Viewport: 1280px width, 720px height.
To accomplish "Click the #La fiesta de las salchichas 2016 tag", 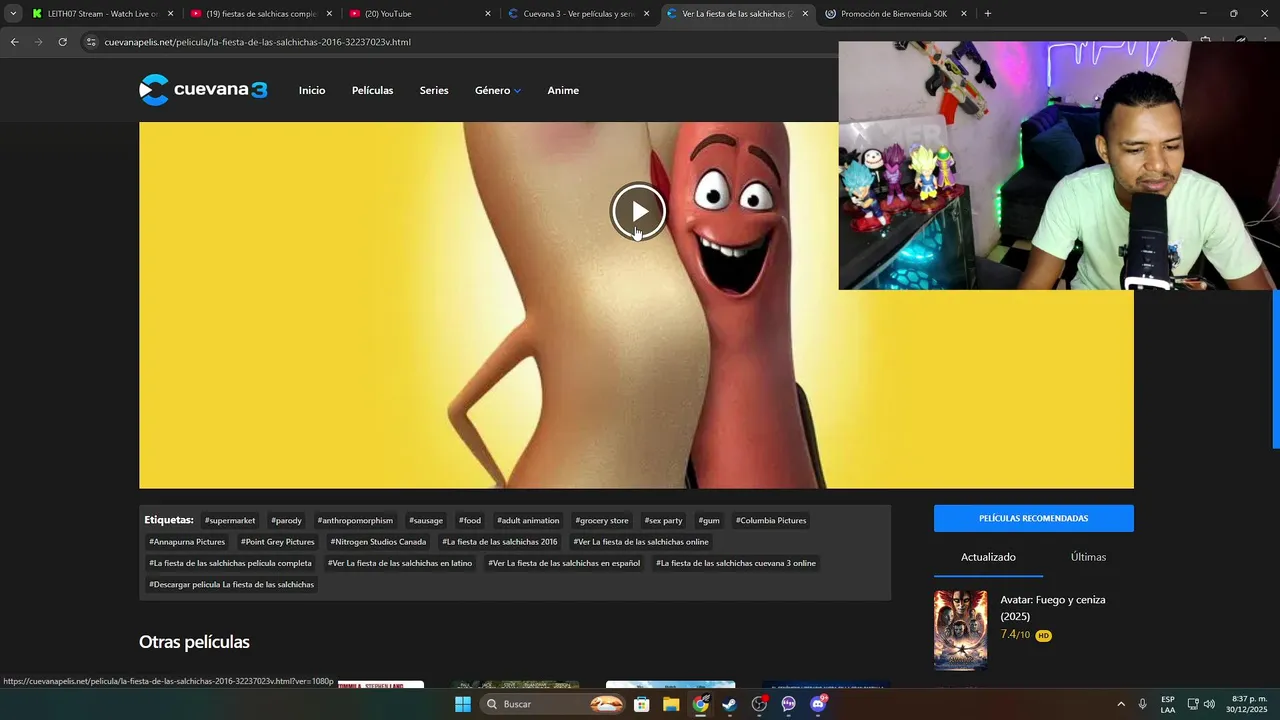I will click(500, 542).
